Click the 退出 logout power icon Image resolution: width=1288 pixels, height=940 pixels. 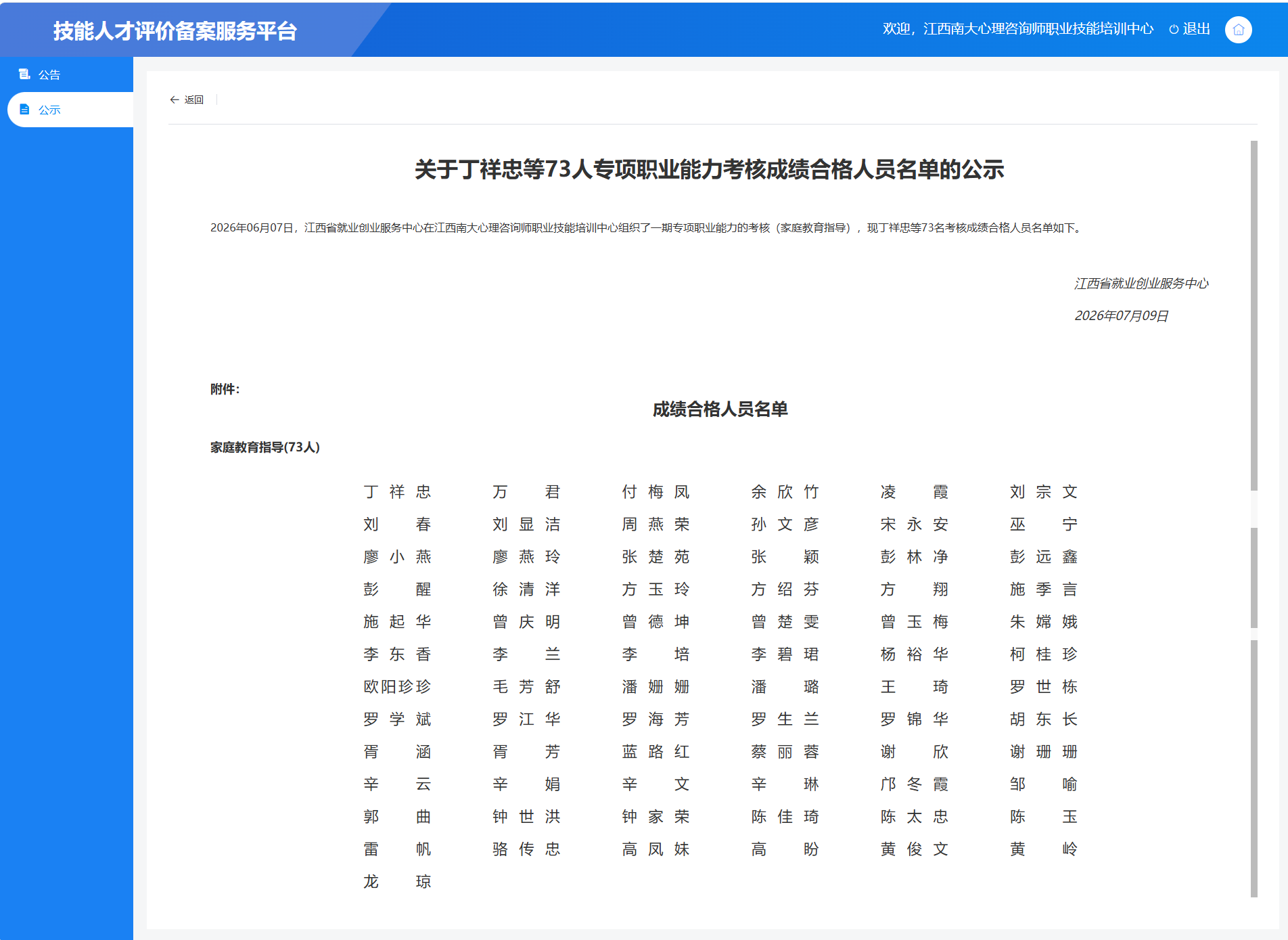pos(1174,29)
